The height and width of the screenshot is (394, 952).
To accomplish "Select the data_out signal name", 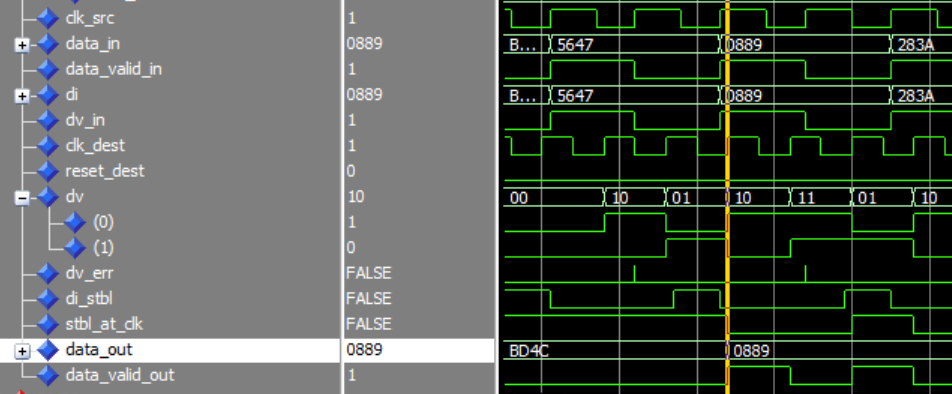I will coord(98,350).
